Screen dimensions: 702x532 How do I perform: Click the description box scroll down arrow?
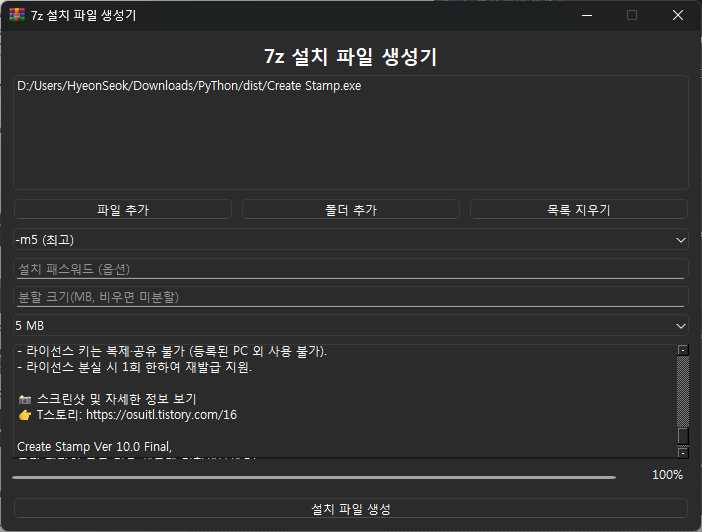(683, 453)
